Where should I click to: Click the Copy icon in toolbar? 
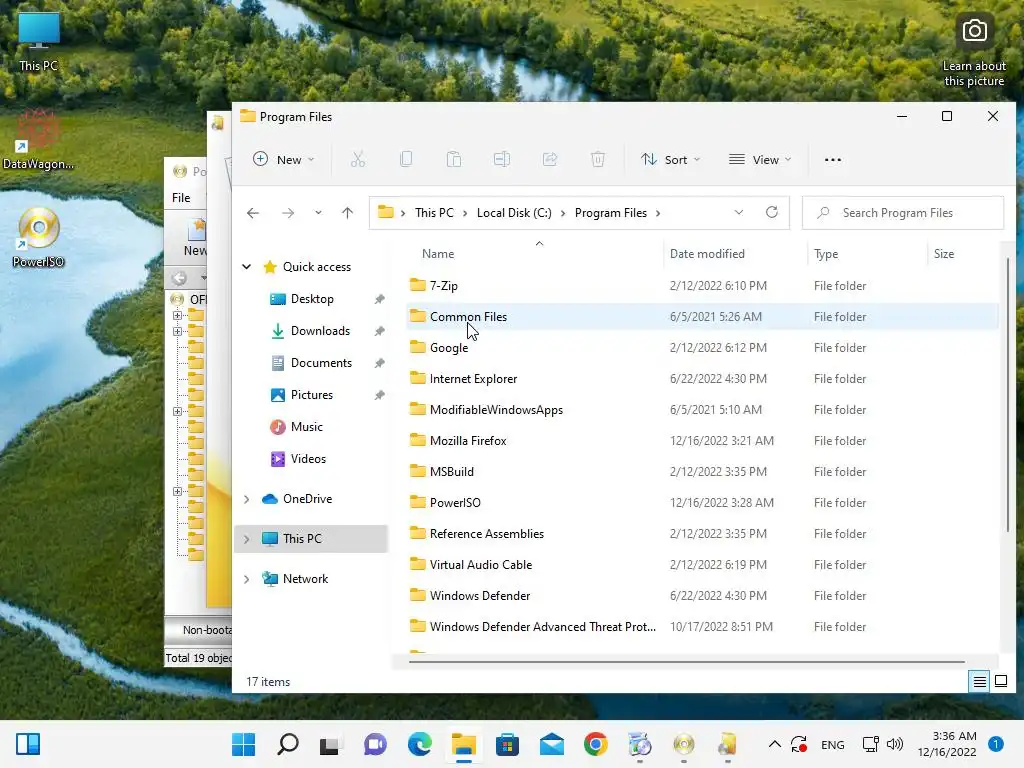406,159
